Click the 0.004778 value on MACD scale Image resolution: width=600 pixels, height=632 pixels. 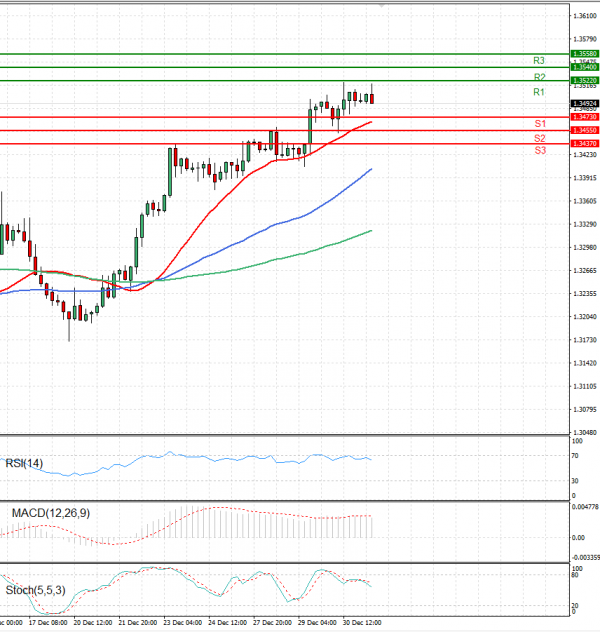coord(585,507)
